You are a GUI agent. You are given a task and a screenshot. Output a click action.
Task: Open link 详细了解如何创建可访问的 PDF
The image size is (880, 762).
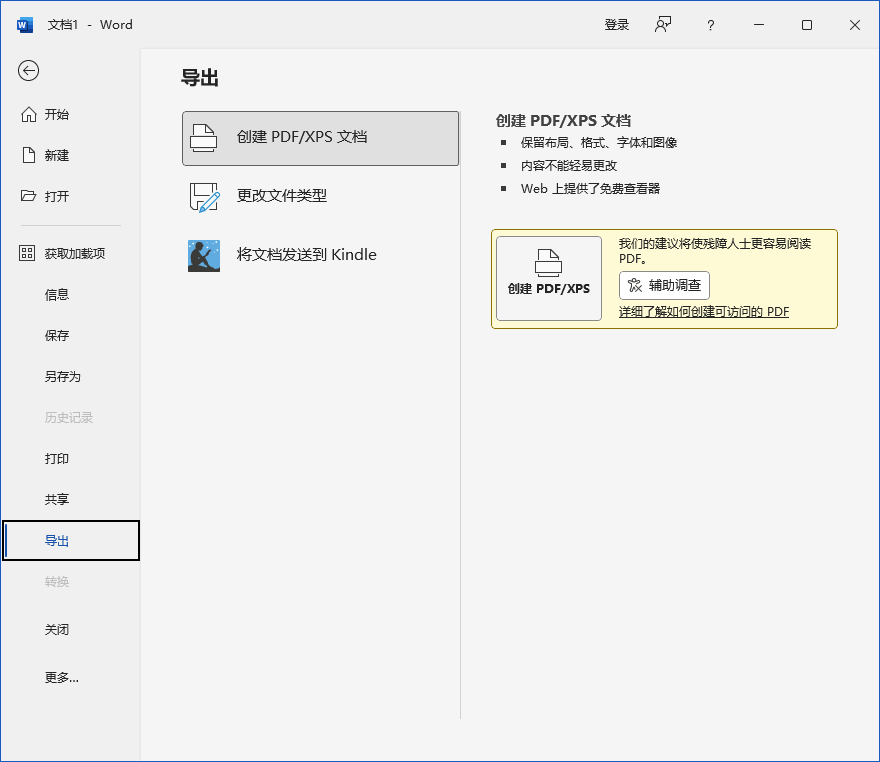pyautogui.click(x=703, y=312)
